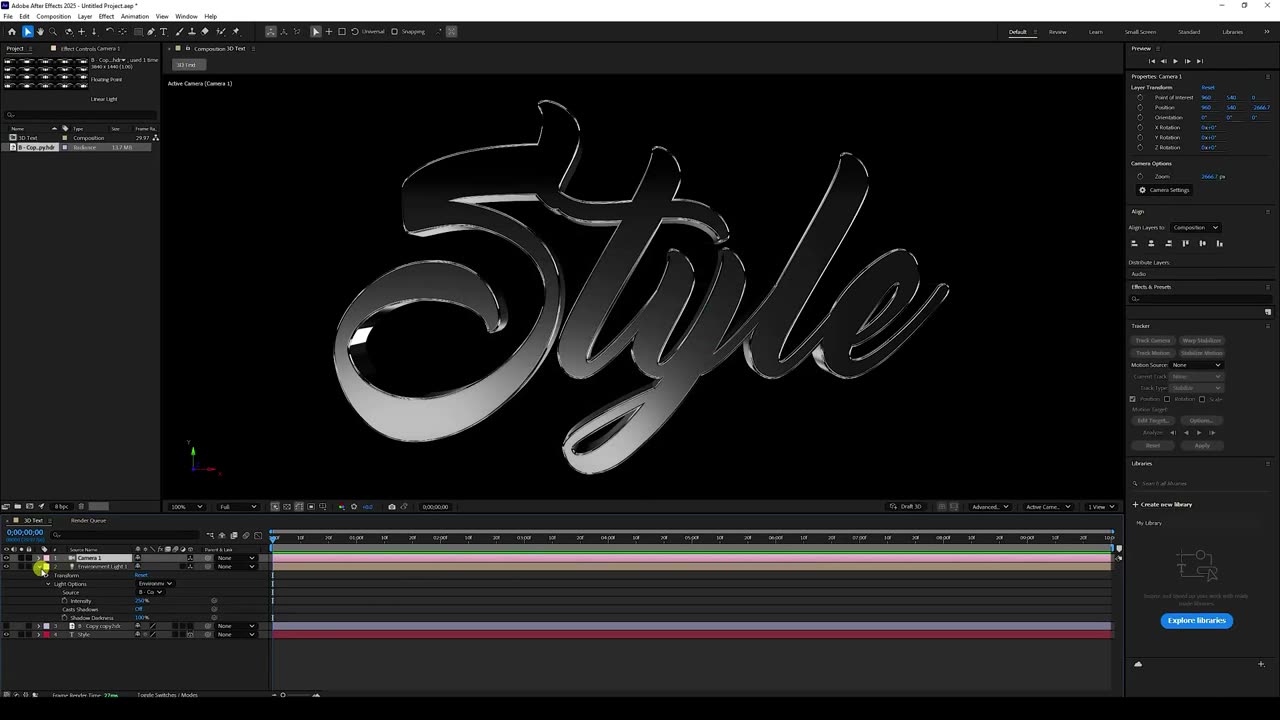Open Align Layers to Composition dropdown
1280x720 pixels.
(1195, 227)
